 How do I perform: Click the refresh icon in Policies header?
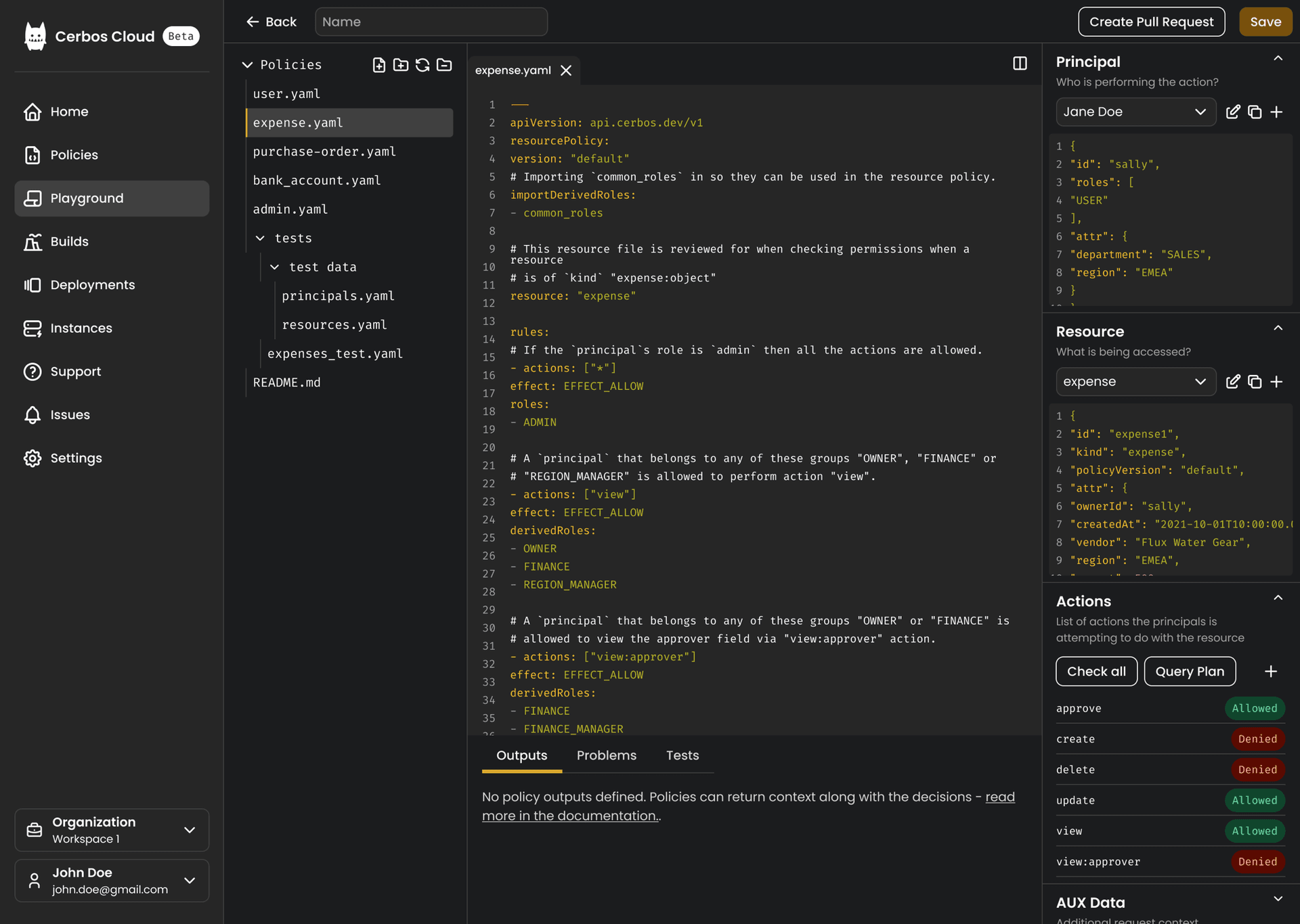coord(422,65)
